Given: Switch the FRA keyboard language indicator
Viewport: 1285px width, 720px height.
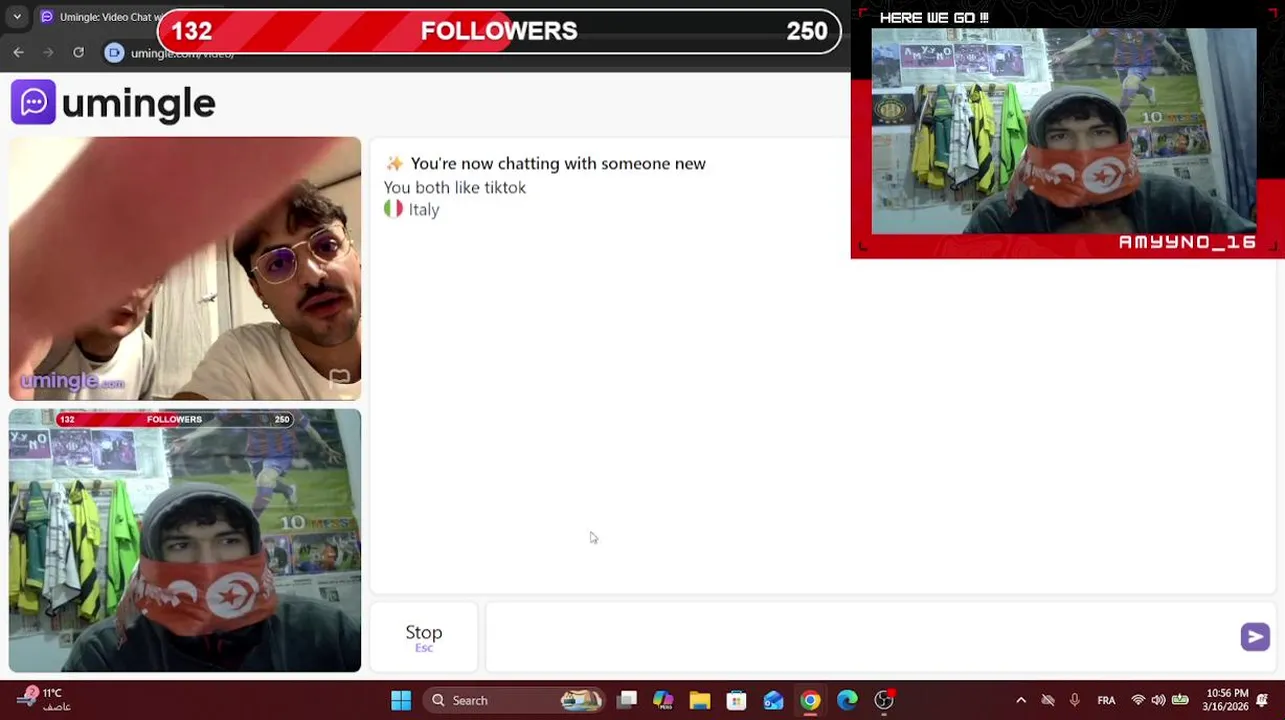Looking at the screenshot, I should coord(1106,700).
